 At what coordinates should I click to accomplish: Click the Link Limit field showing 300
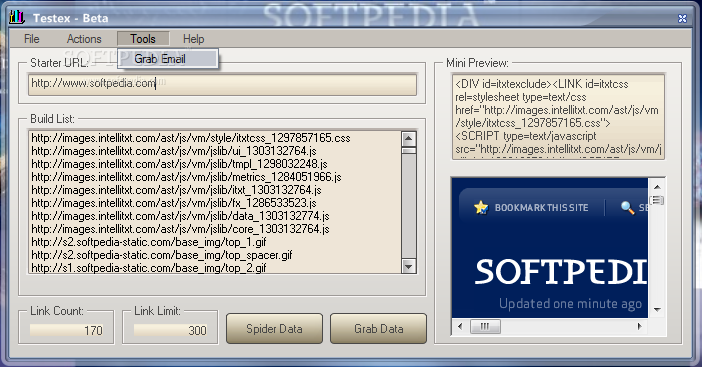point(171,330)
